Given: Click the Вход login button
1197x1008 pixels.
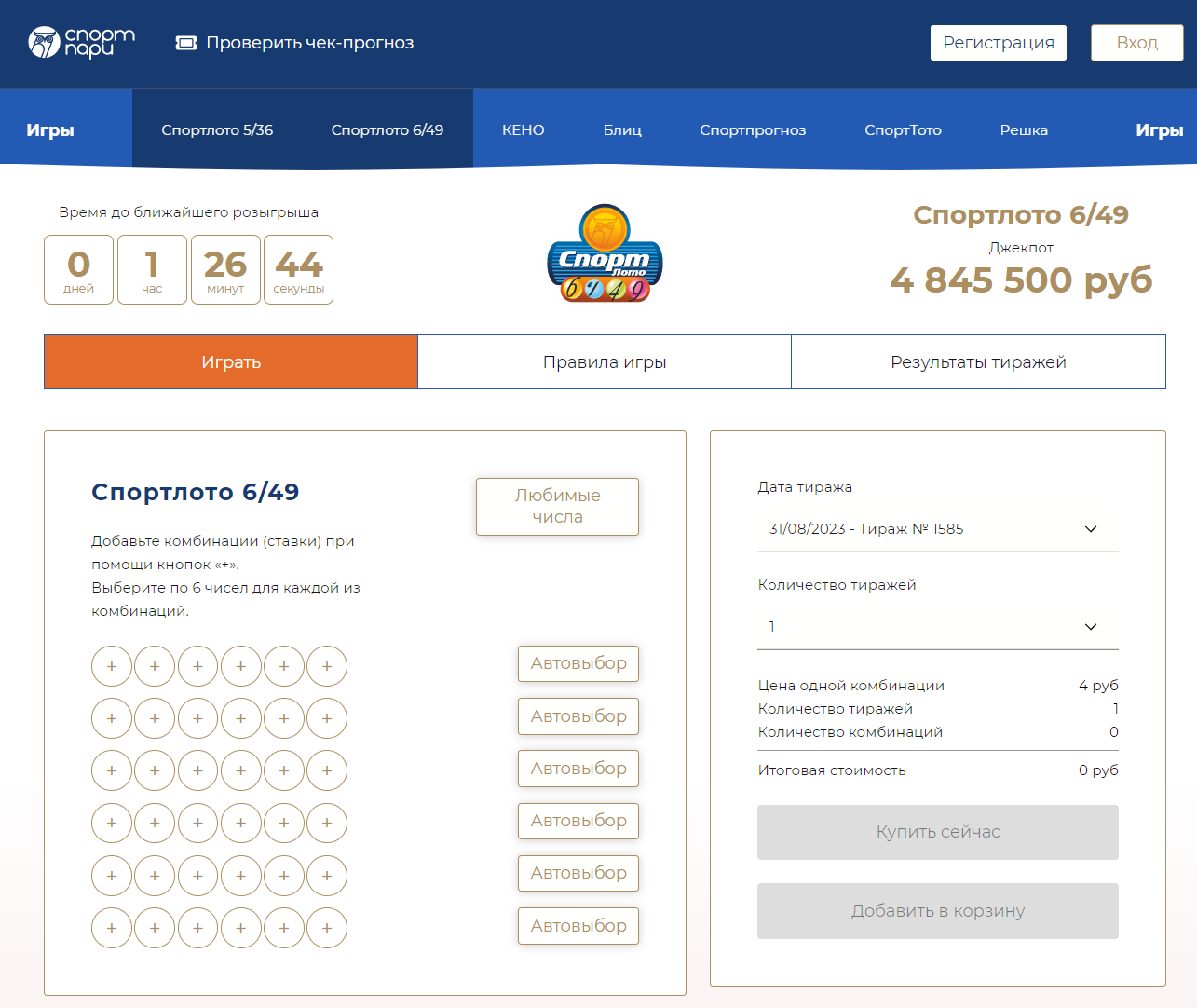Looking at the screenshot, I should [1137, 43].
